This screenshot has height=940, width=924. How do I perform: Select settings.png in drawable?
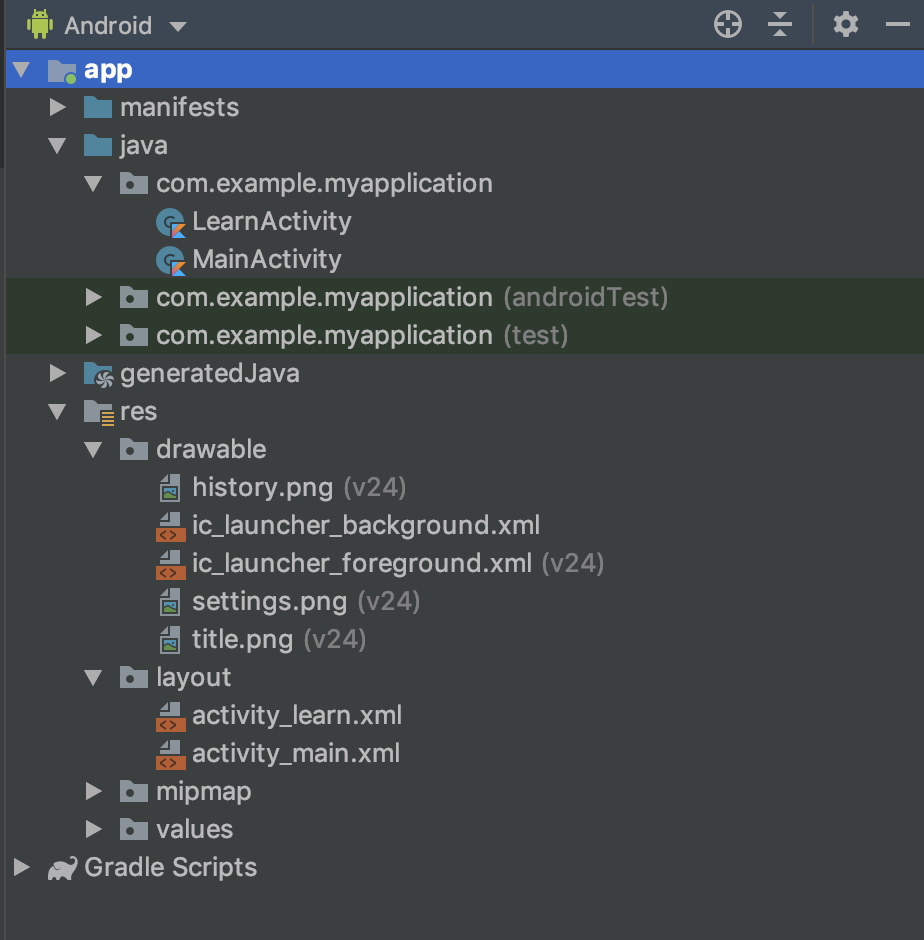tap(269, 602)
